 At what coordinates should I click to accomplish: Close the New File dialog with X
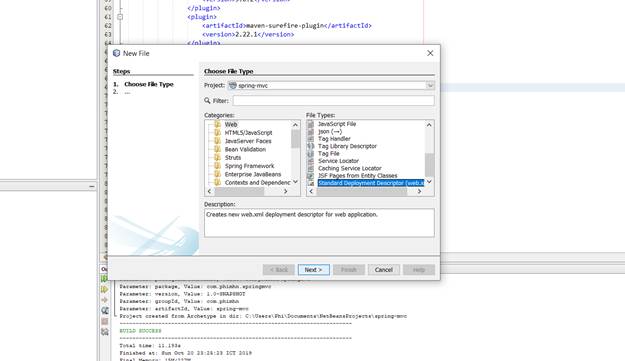point(430,53)
